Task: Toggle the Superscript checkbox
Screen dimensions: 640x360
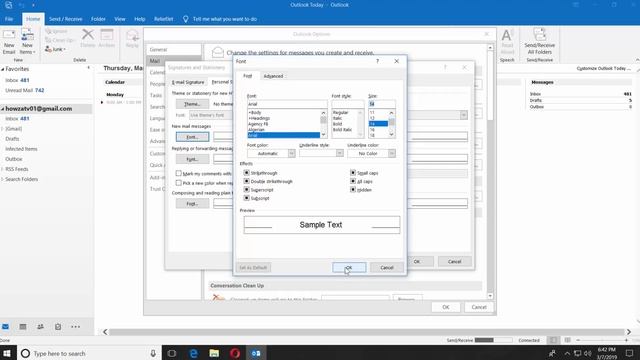Action: tap(247, 190)
